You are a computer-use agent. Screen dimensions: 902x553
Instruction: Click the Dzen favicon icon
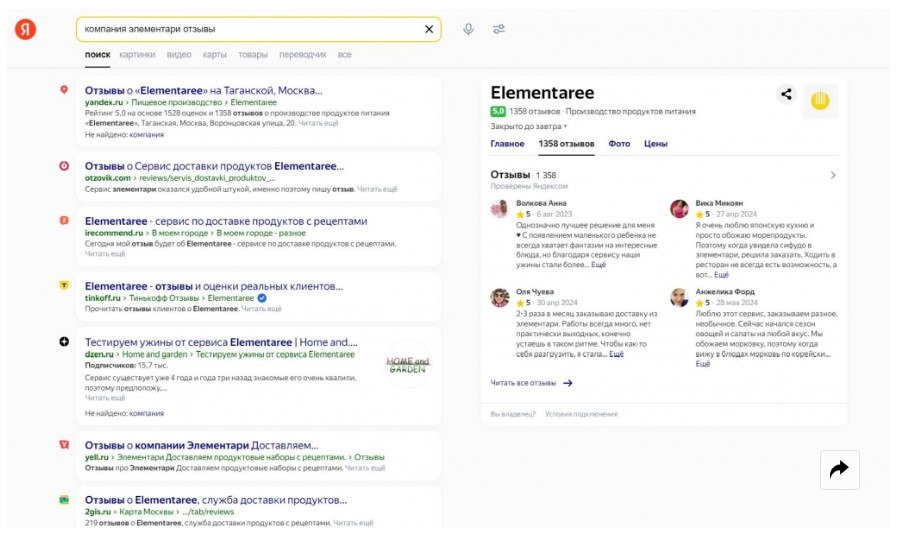[x=64, y=341]
